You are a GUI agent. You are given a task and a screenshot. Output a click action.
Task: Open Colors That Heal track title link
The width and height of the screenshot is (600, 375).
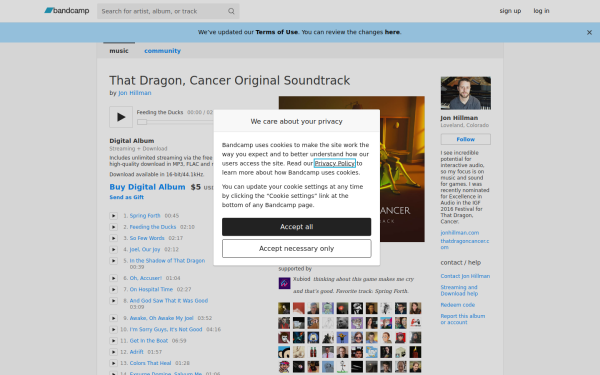tap(150, 363)
